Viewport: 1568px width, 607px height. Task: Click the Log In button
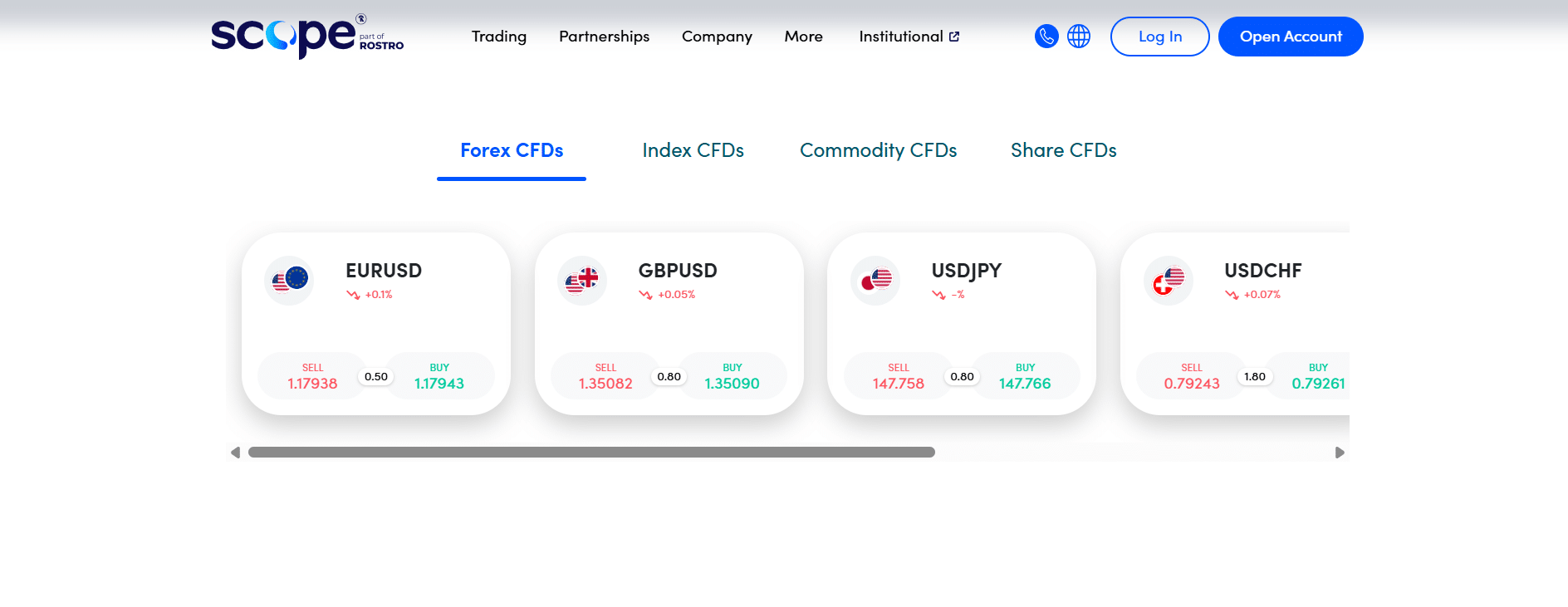coord(1159,37)
